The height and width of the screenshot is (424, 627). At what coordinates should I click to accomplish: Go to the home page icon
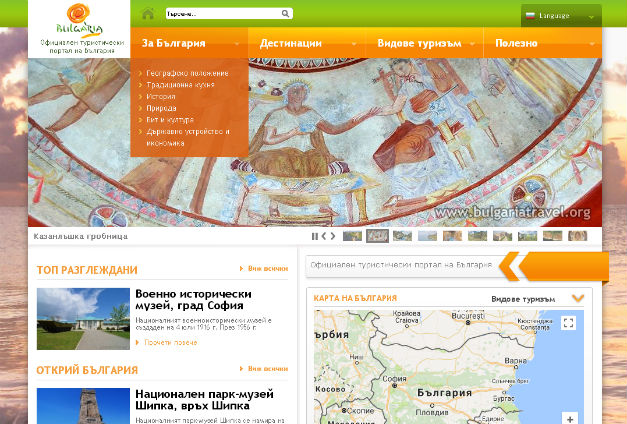(x=148, y=14)
